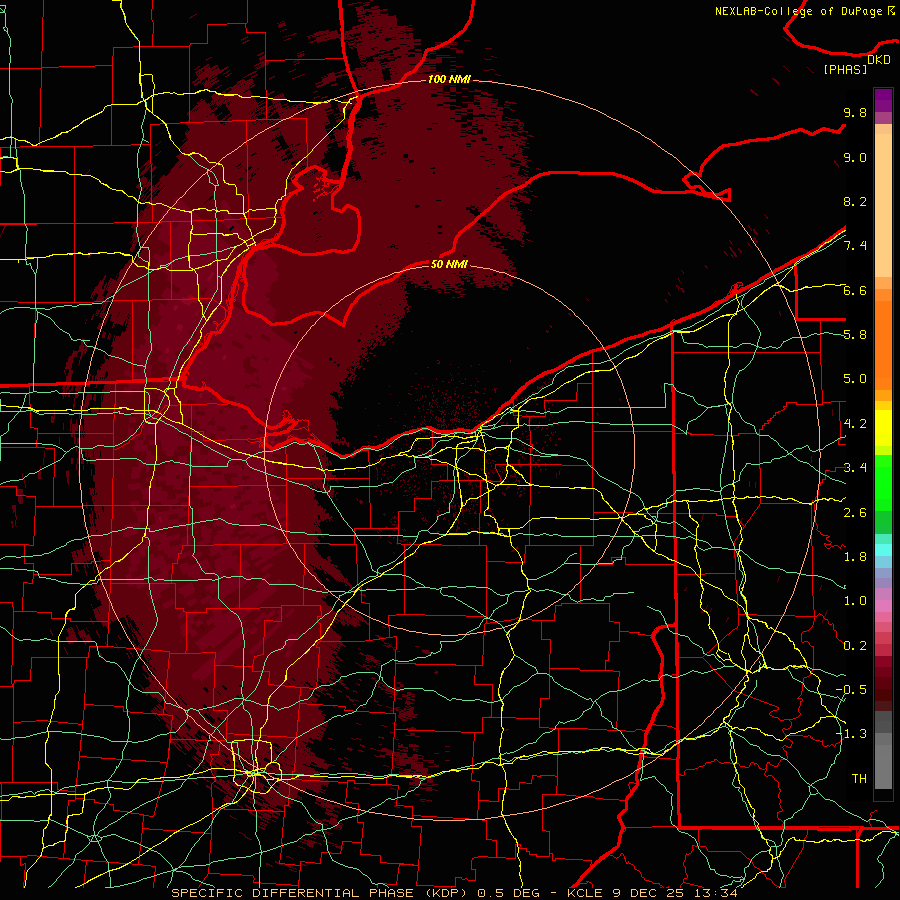
Task: Pick the bright yellow swatch on the scale
Action: [x=883, y=428]
